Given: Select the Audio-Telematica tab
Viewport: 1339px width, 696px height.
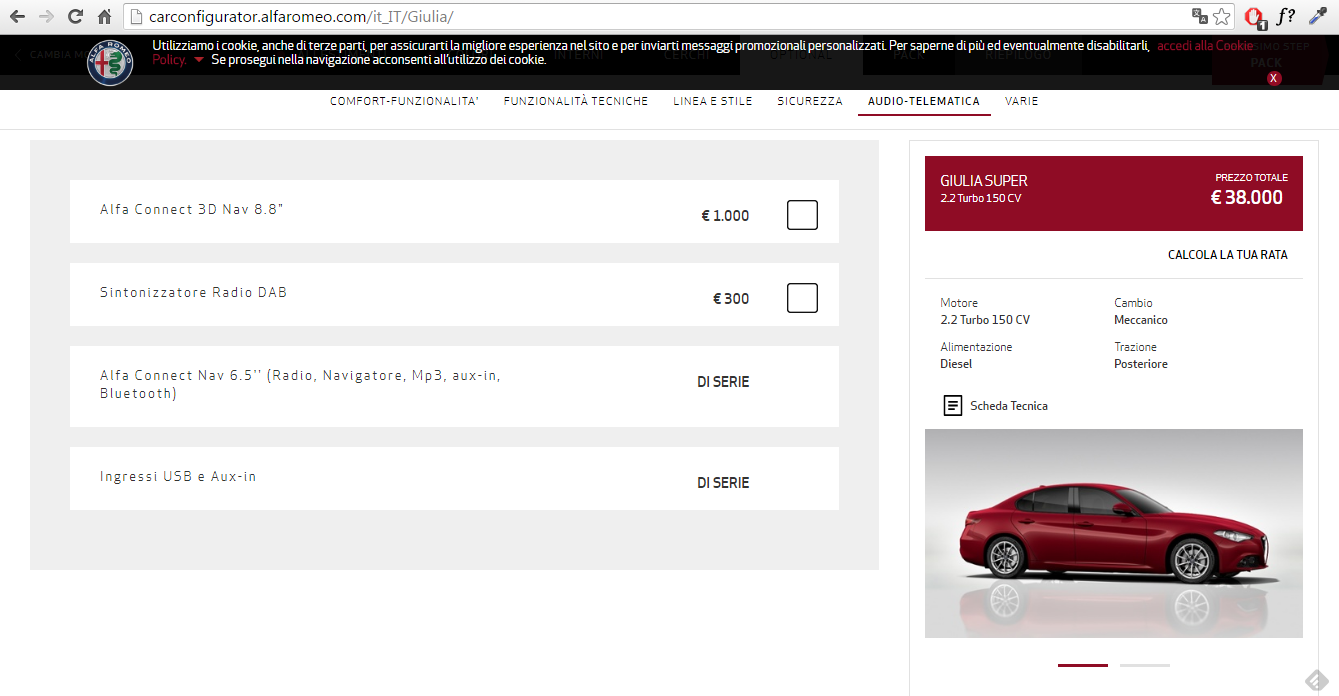Looking at the screenshot, I should point(924,101).
